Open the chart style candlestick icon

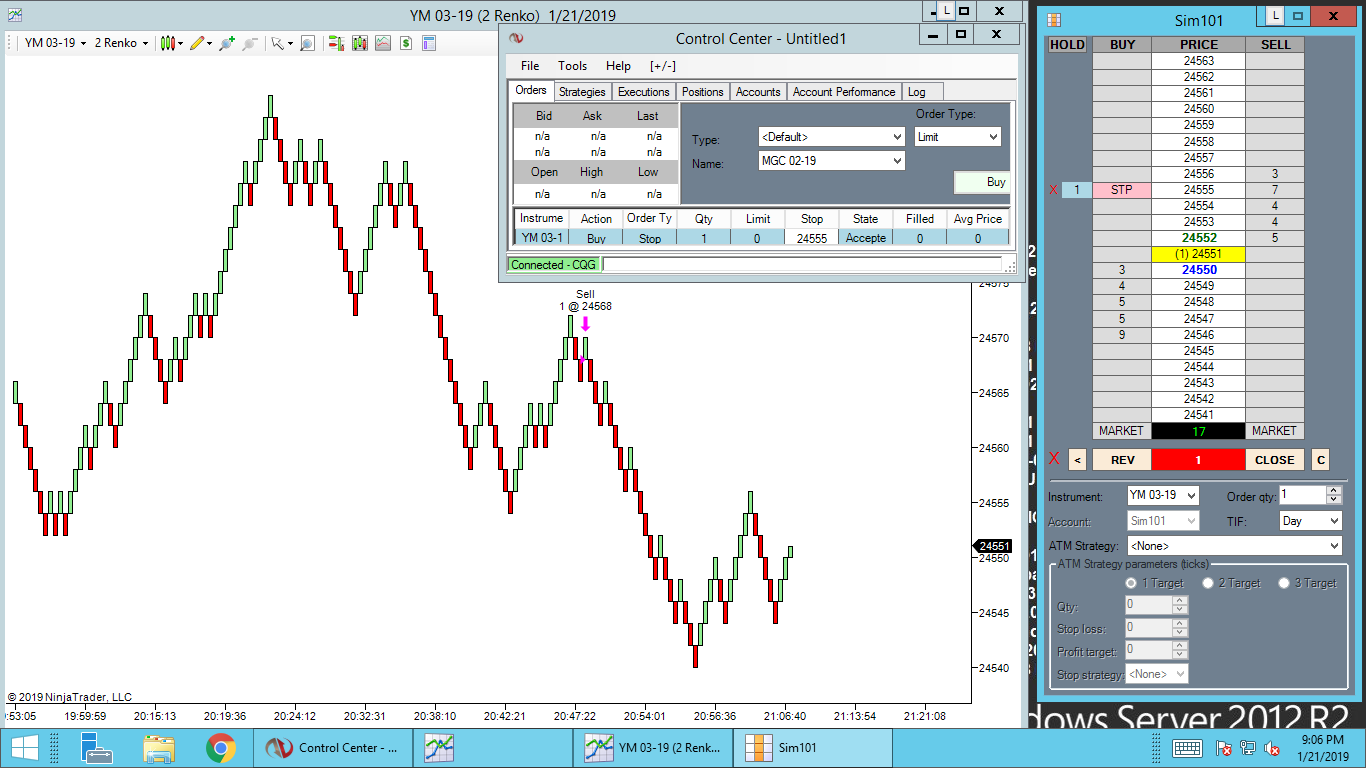pyautogui.click(x=169, y=43)
